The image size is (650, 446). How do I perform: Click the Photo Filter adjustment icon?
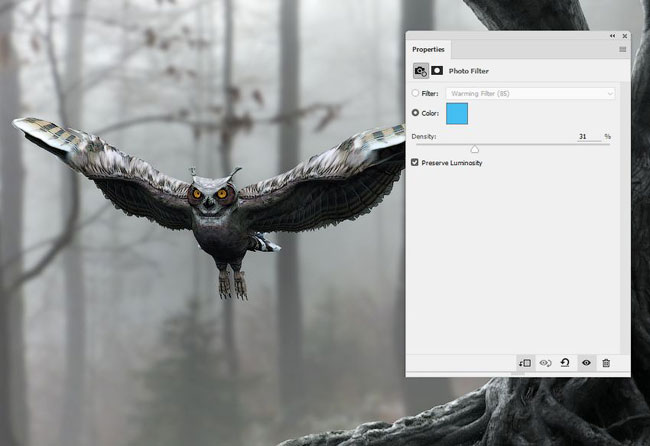point(421,71)
